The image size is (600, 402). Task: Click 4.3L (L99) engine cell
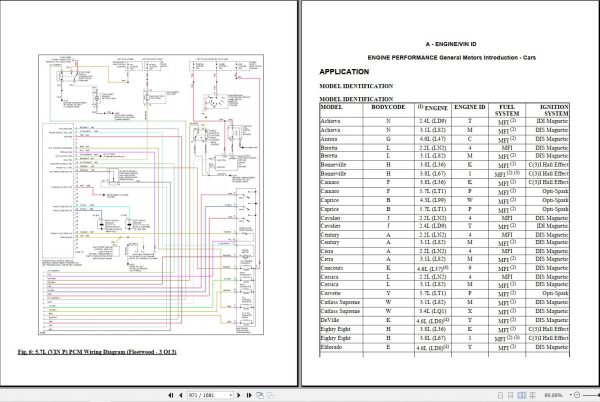tap(432, 200)
